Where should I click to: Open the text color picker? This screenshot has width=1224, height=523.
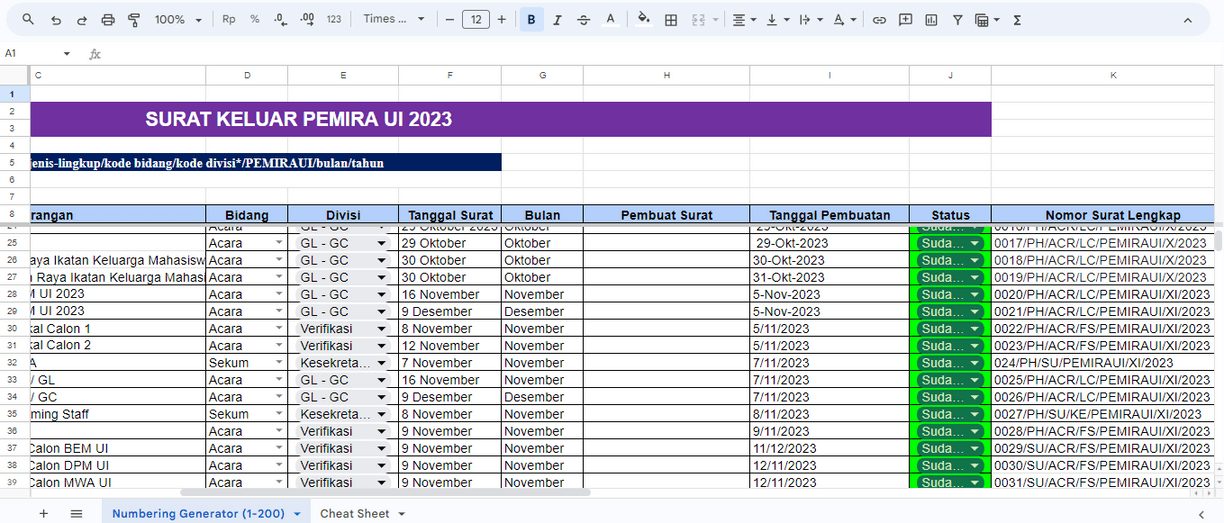pyautogui.click(x=610, y=20)
